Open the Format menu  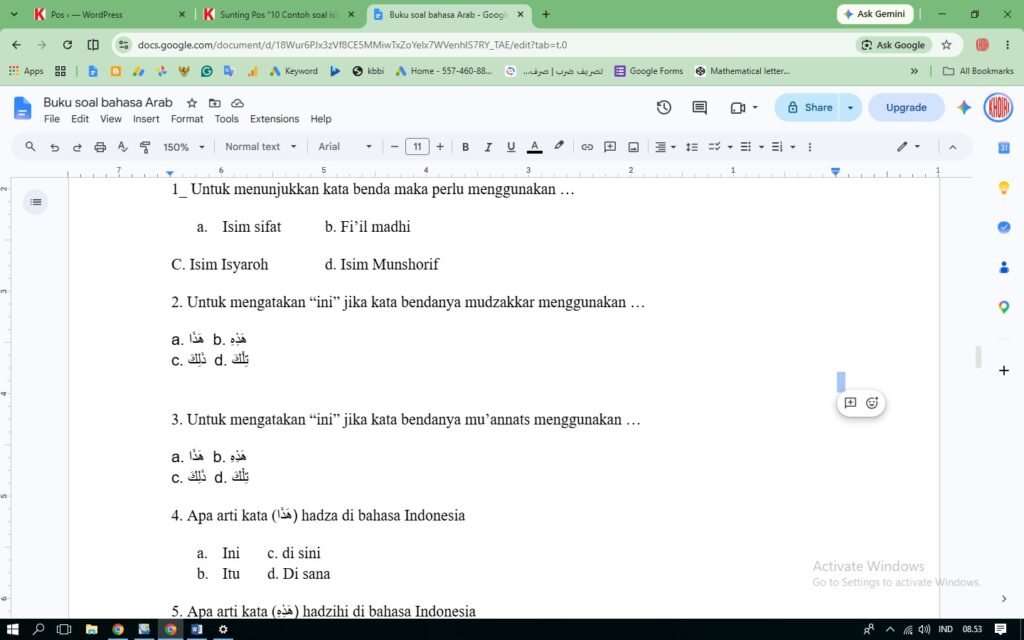(x=187, y=119)
